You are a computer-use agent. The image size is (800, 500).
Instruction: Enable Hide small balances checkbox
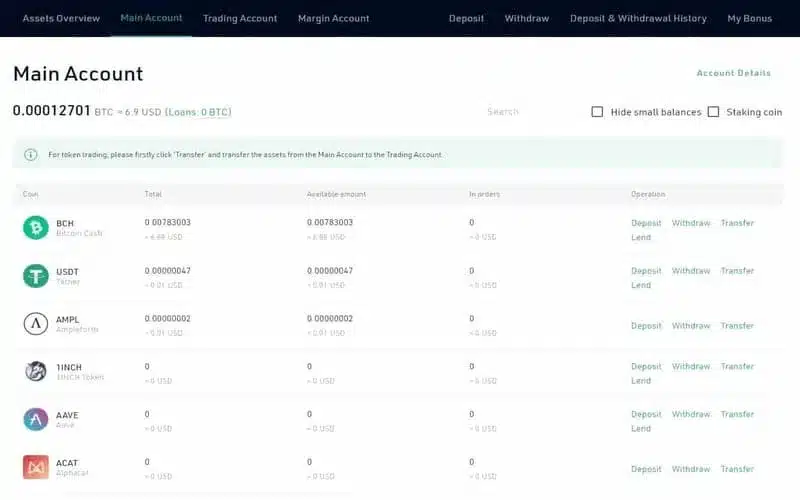click(x=597, y=112)
